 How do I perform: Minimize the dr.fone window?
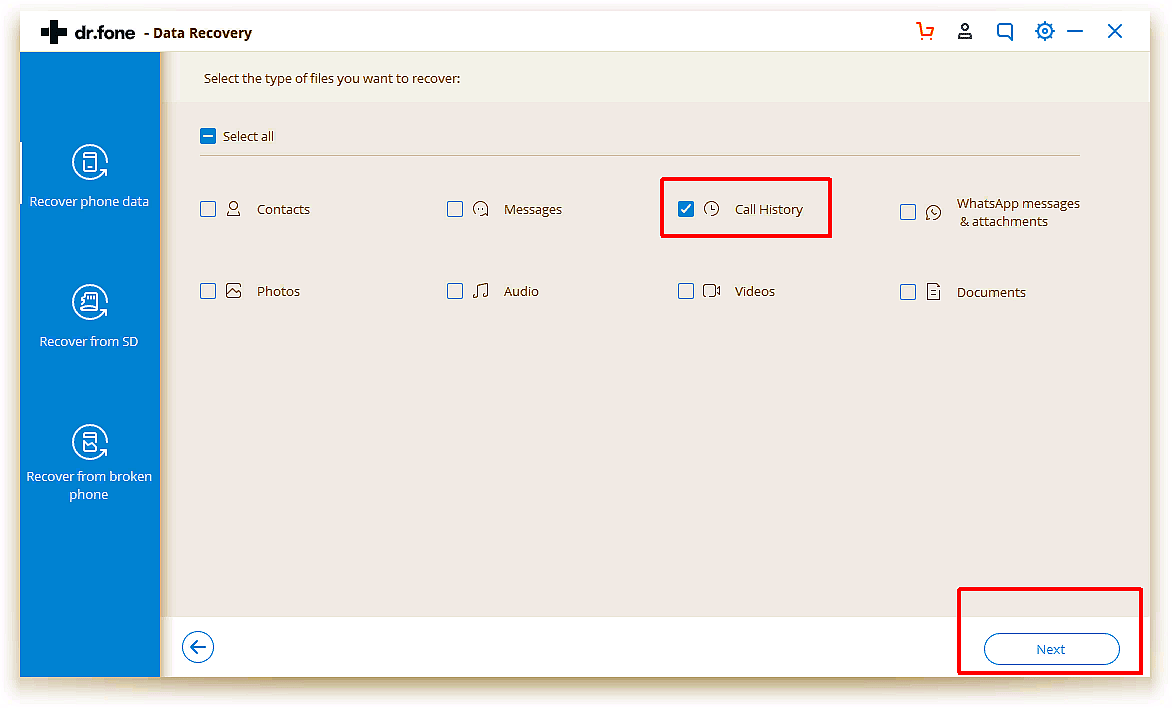click(1075, 31)
